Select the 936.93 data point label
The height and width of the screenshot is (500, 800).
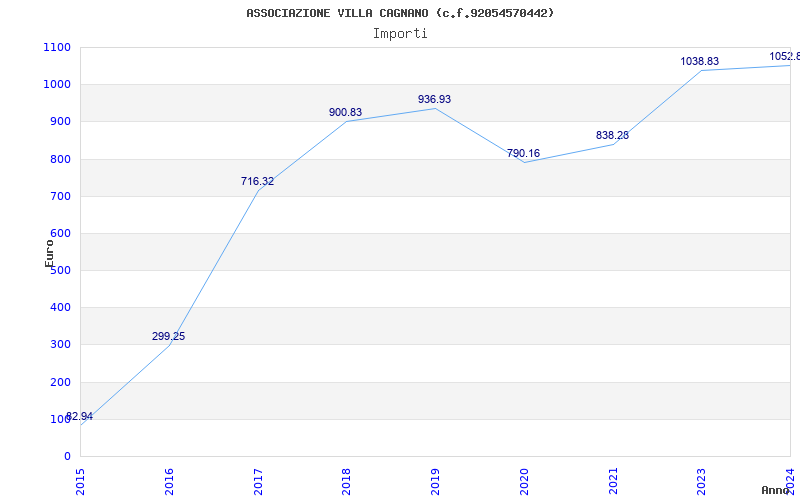click(434, 99)
